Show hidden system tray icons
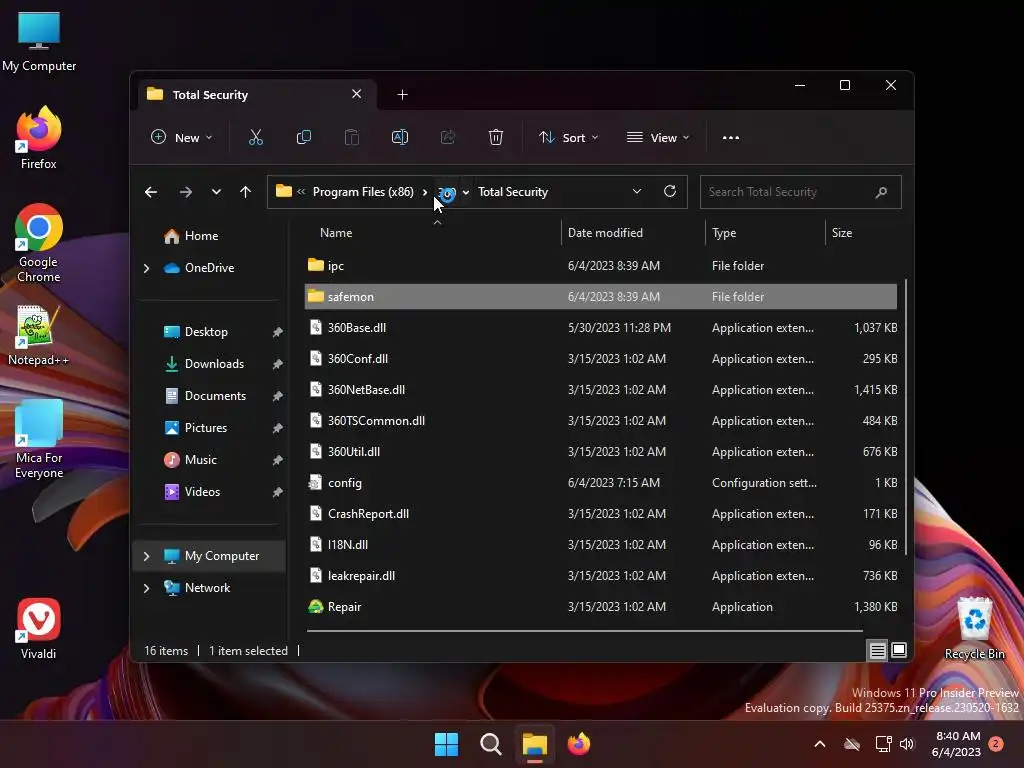Screen dimensions: 1024x768 (x=820, y=744)
